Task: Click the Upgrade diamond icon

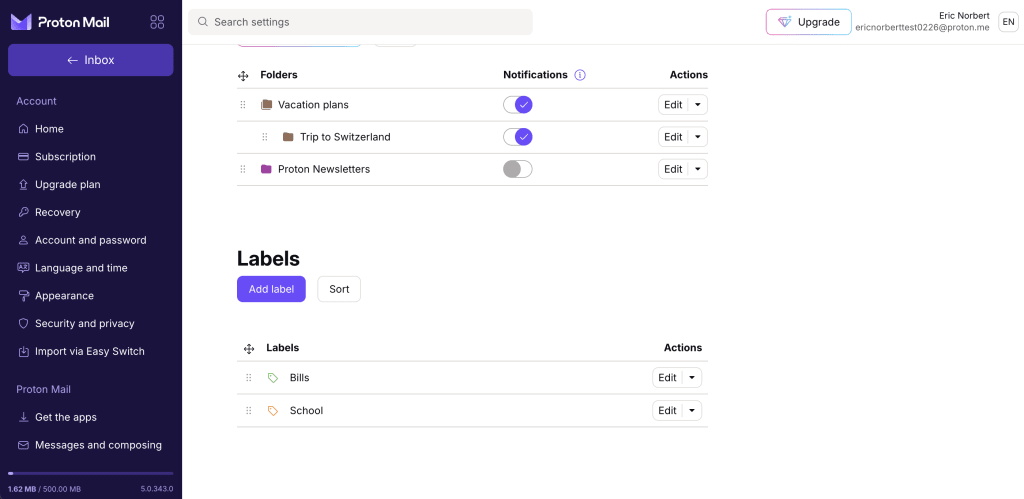Action: pyautogui.click(x=784, y=22)
